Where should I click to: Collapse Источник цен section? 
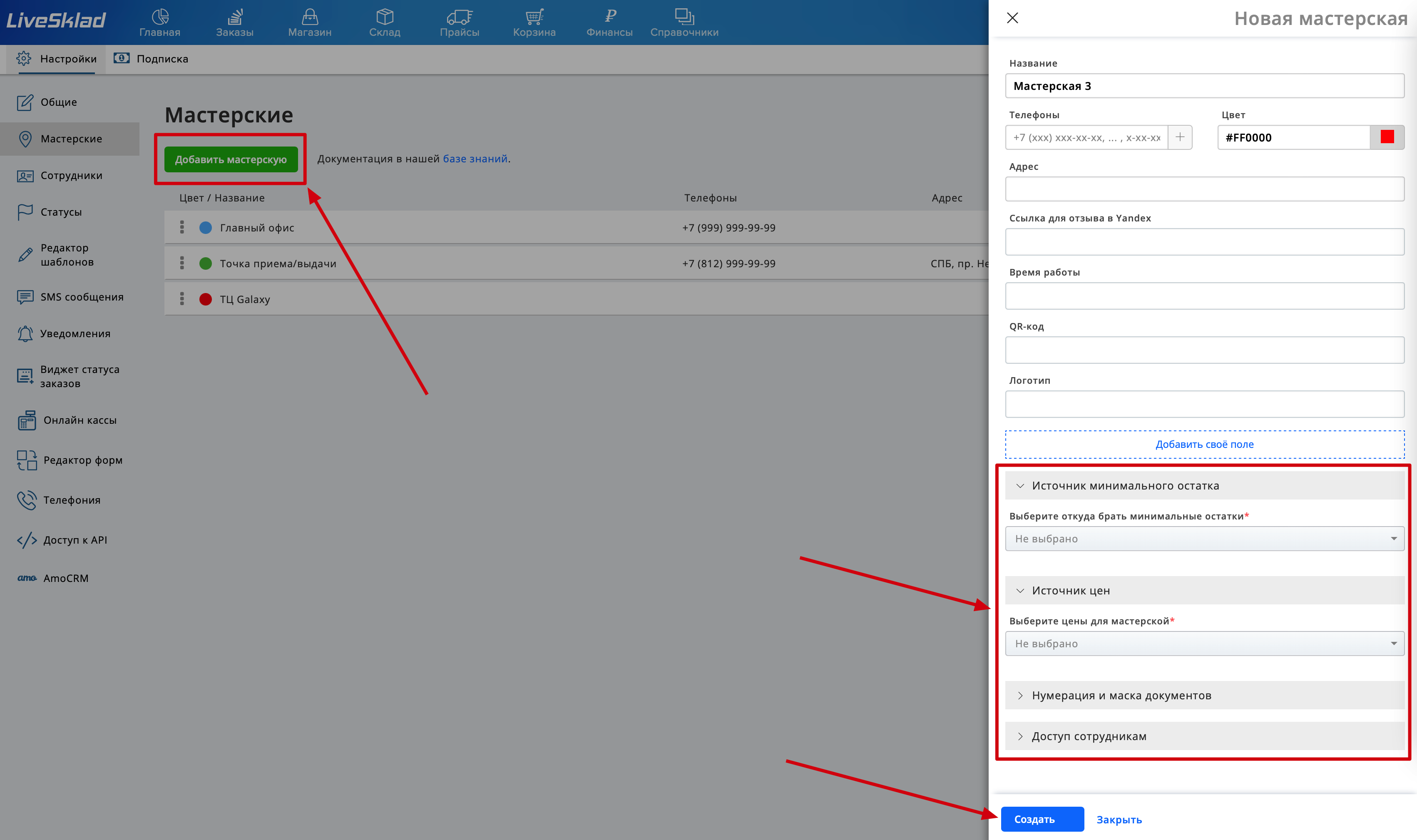click(x=1204, y=590)
